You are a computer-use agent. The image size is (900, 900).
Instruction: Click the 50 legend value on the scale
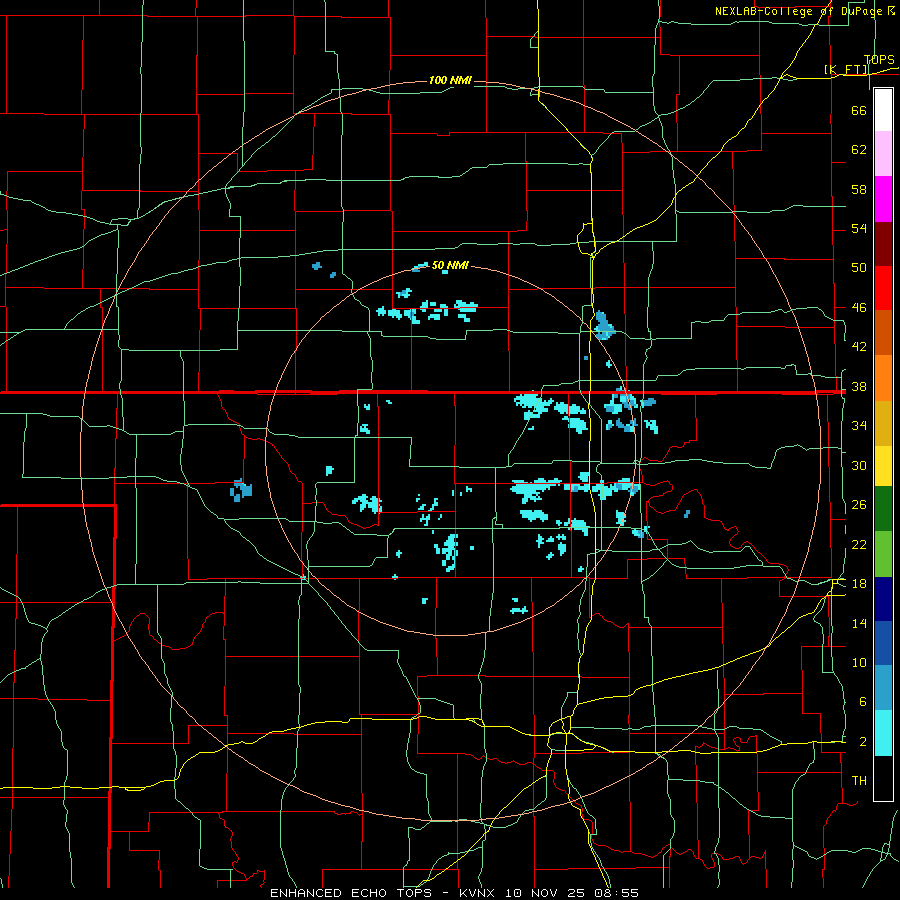859,267
